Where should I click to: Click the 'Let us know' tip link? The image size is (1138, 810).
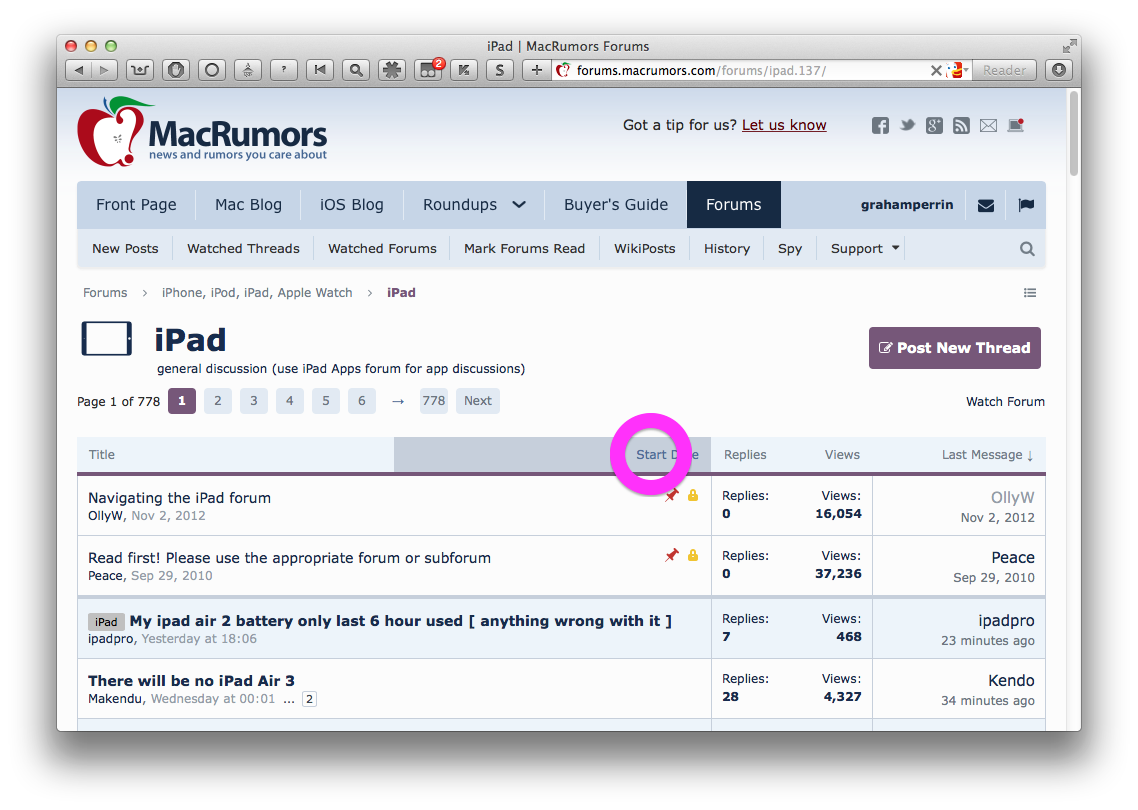point(784,125)
